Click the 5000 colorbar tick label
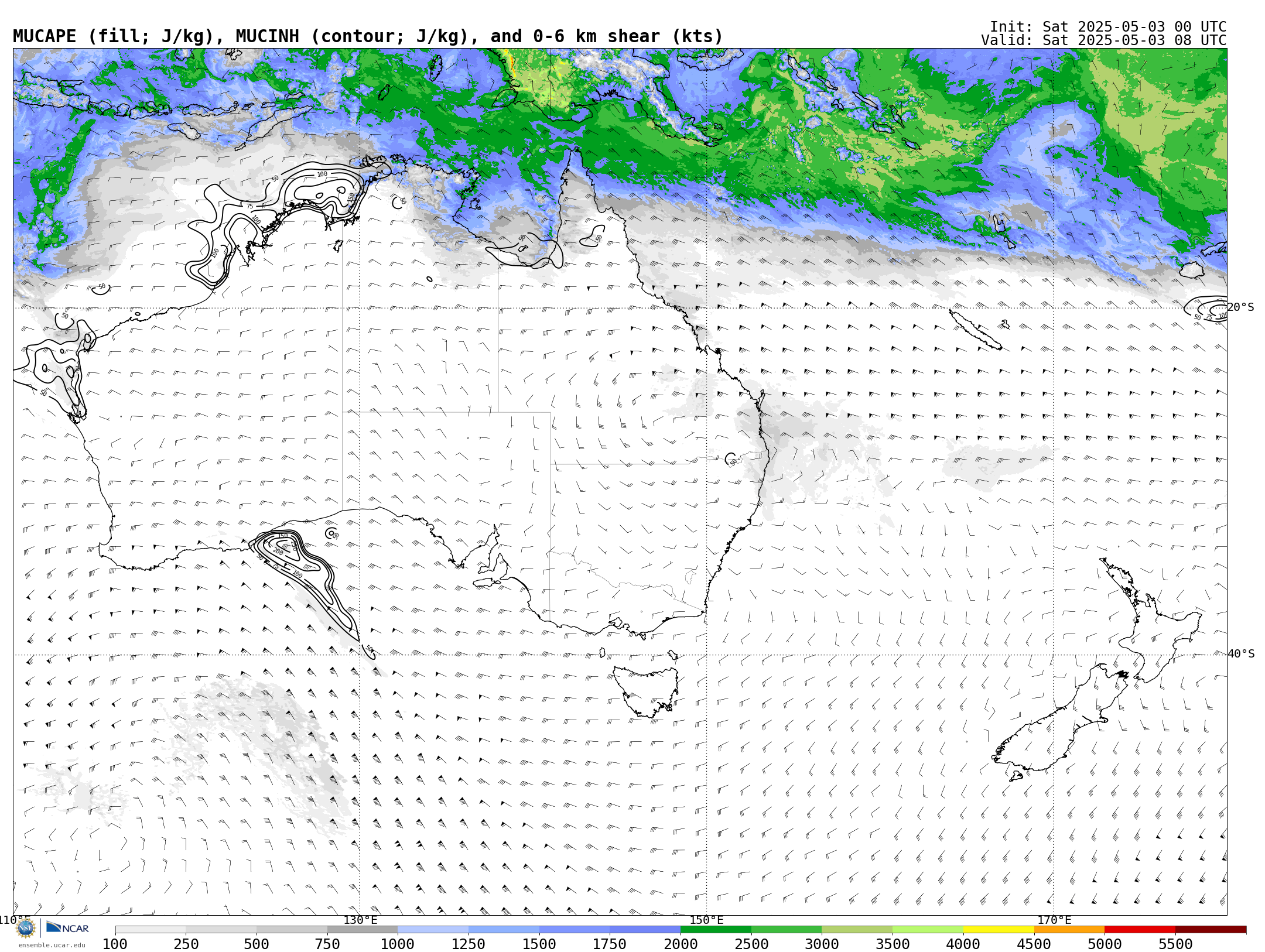The height and width of the screenshot is (952, 1265). pyautogui.click(x=1105, y=944)
